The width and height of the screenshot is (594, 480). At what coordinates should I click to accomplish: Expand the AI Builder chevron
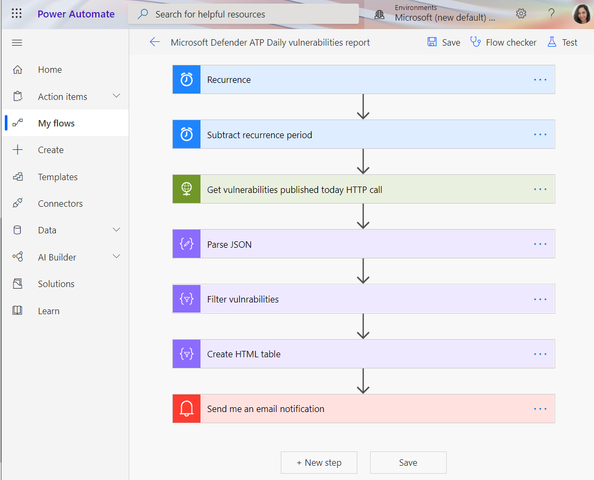[116, 256]
